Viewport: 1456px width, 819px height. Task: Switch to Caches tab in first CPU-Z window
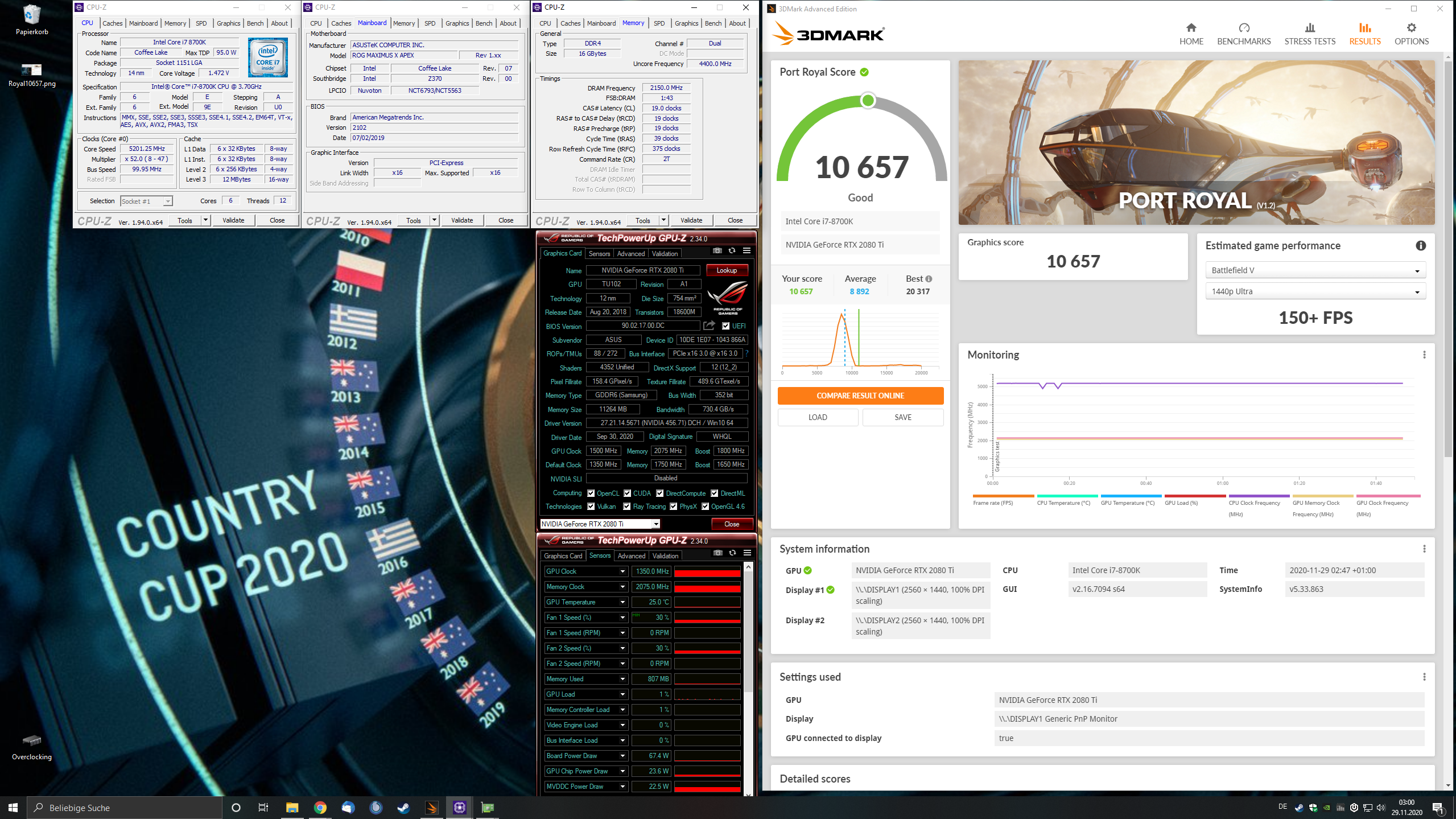[x=112, y=23]
